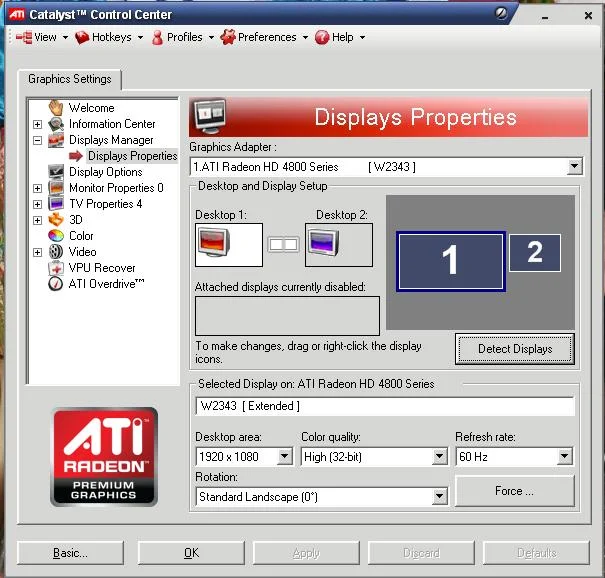Click the clone displays icon between desktops
This screenshot has width=605, height=578.
click(284, 244)
